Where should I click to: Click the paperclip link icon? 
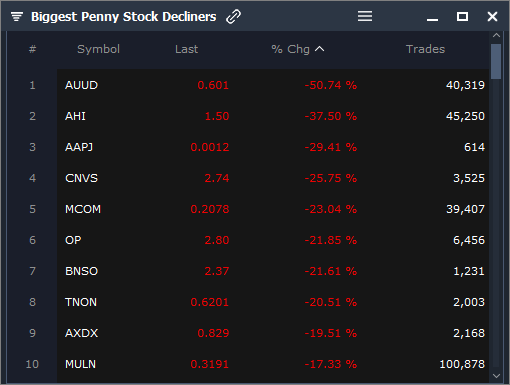pos(233,17)
